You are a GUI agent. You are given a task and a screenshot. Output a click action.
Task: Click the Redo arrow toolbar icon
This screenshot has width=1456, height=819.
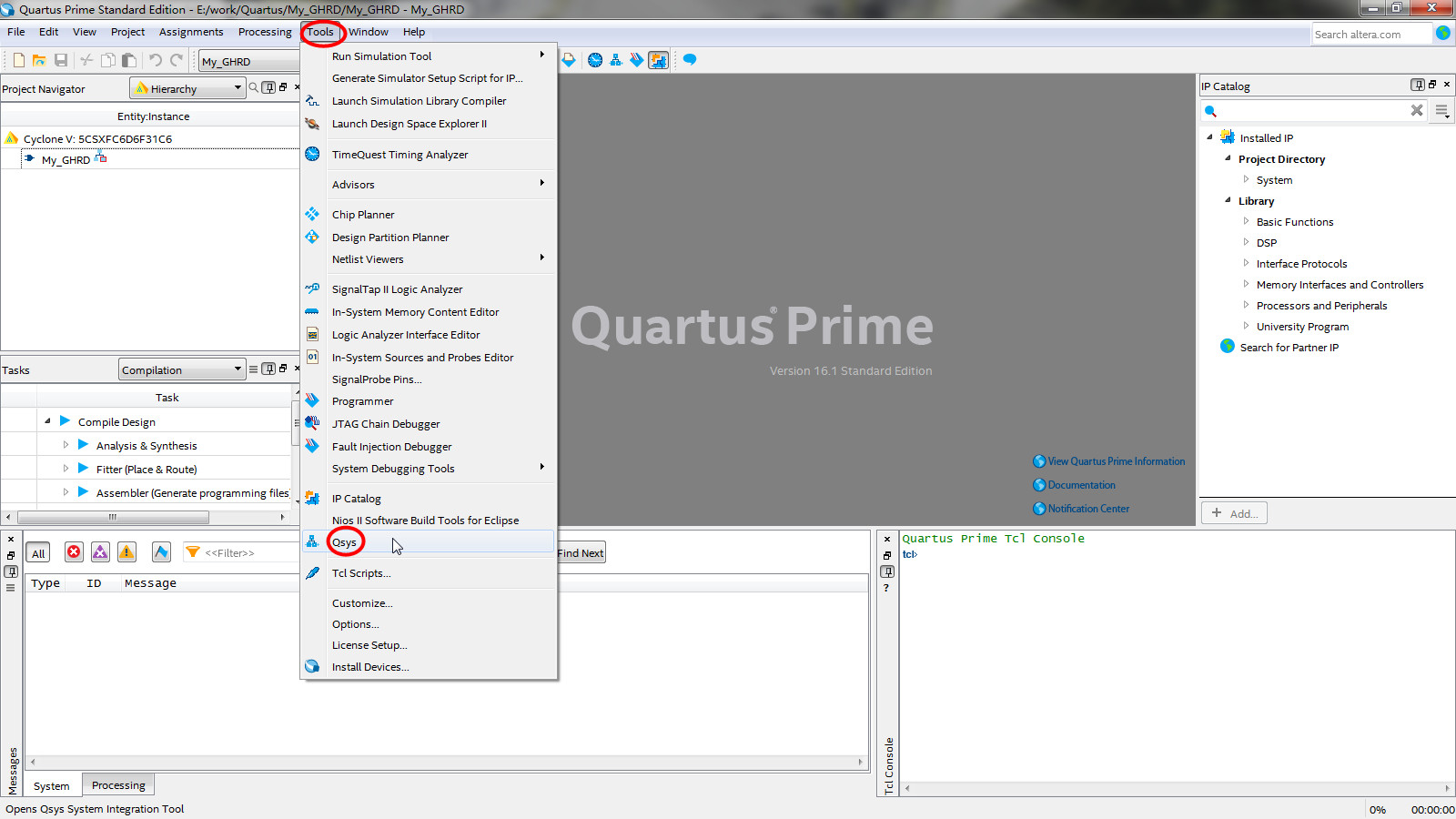click(x=177, y=60)
